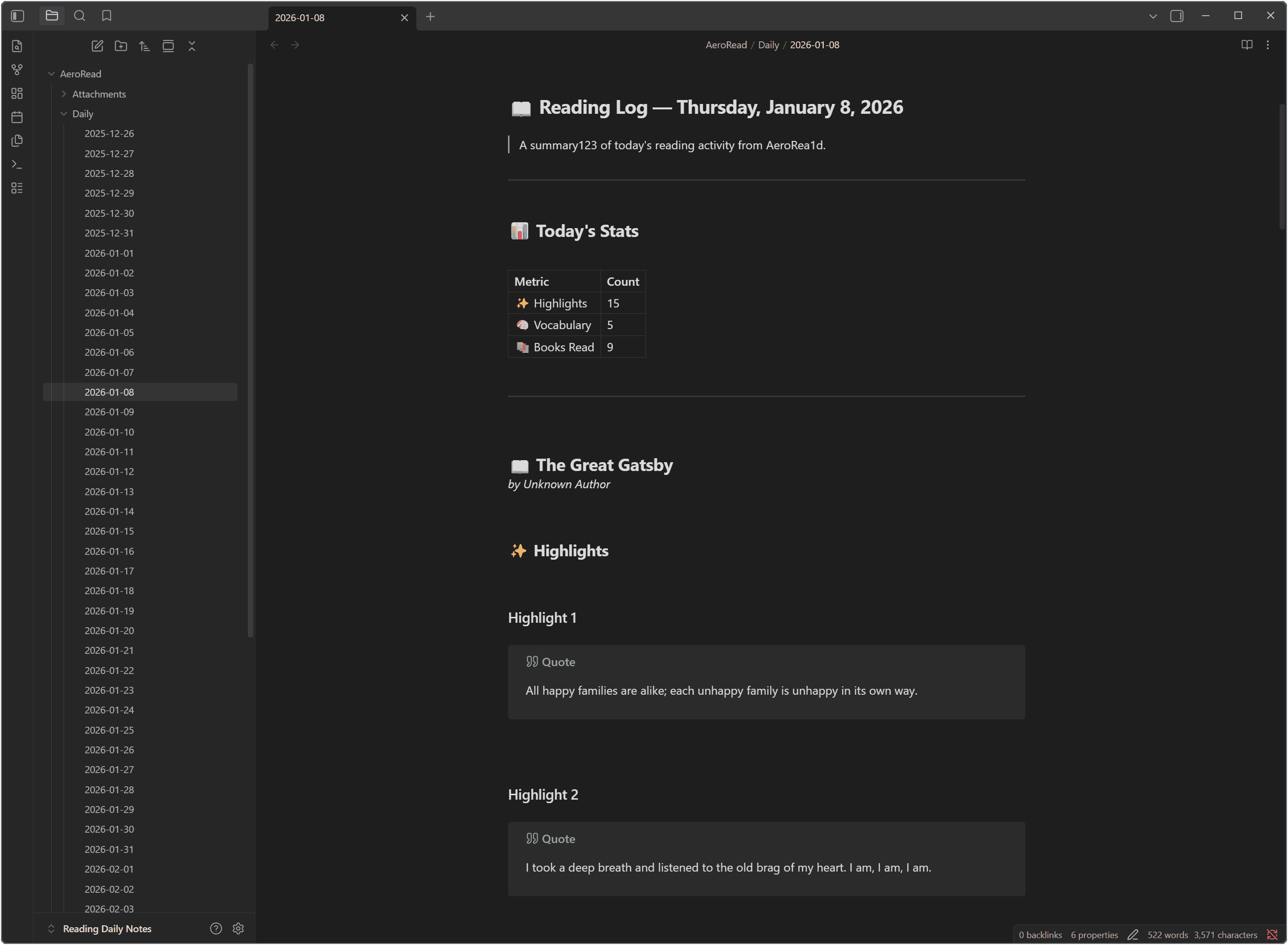Open the tab list dropdown arrow

tap(1153, 16)
